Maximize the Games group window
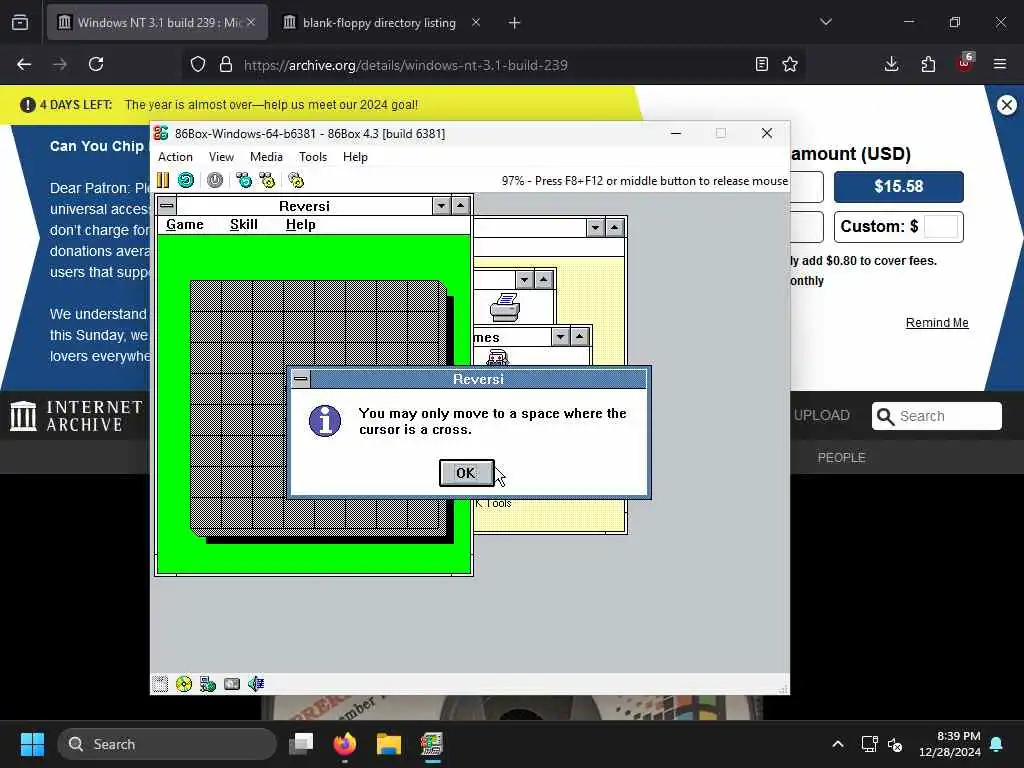 click(579, 336)
